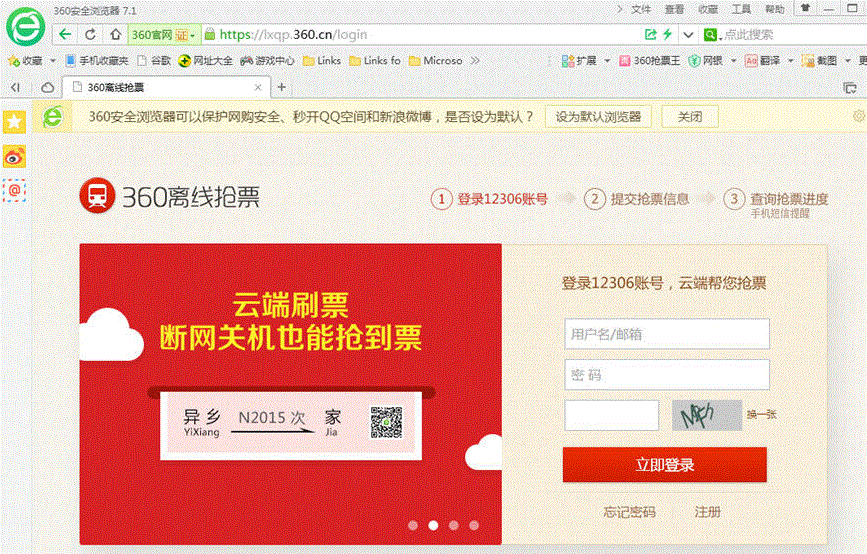
Task: Open the 帮助 menu
Action: coord(775,9)
